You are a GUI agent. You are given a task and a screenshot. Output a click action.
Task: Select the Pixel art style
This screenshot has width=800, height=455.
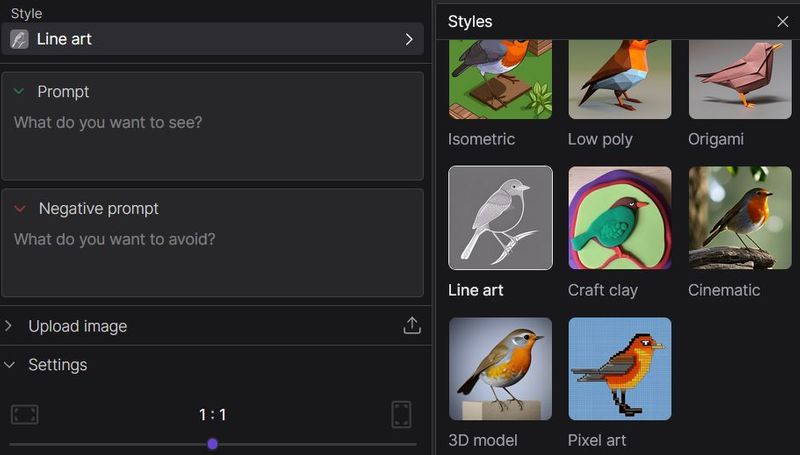point(620,369)
